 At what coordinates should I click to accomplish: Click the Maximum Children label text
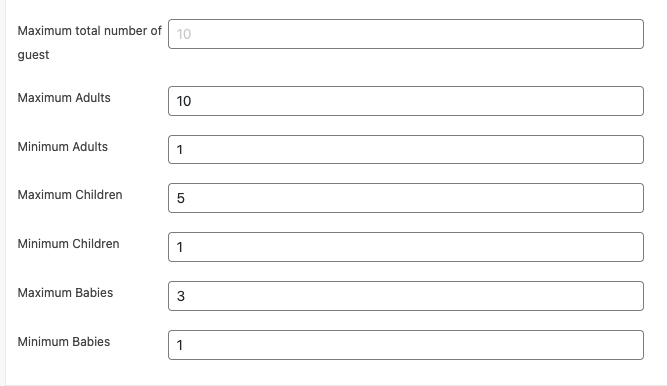click(x=70, y=195)
